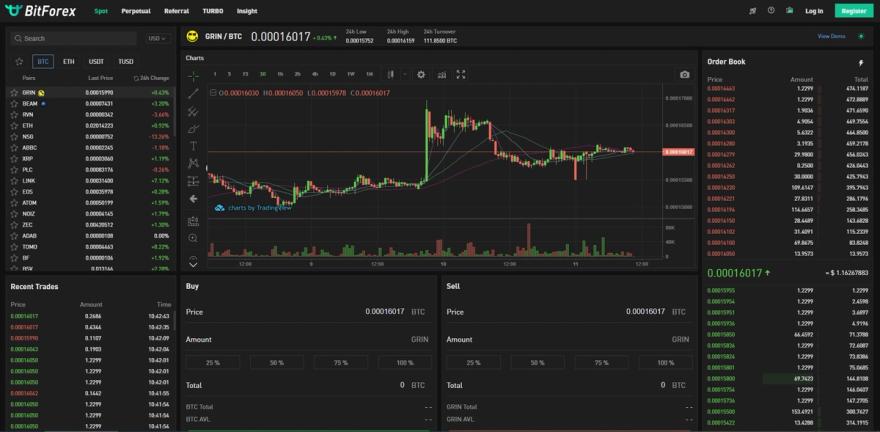The height and width of the screenshot is (432, 880).
Task: Click the green app download icon in header
Action: click(789, 10)
